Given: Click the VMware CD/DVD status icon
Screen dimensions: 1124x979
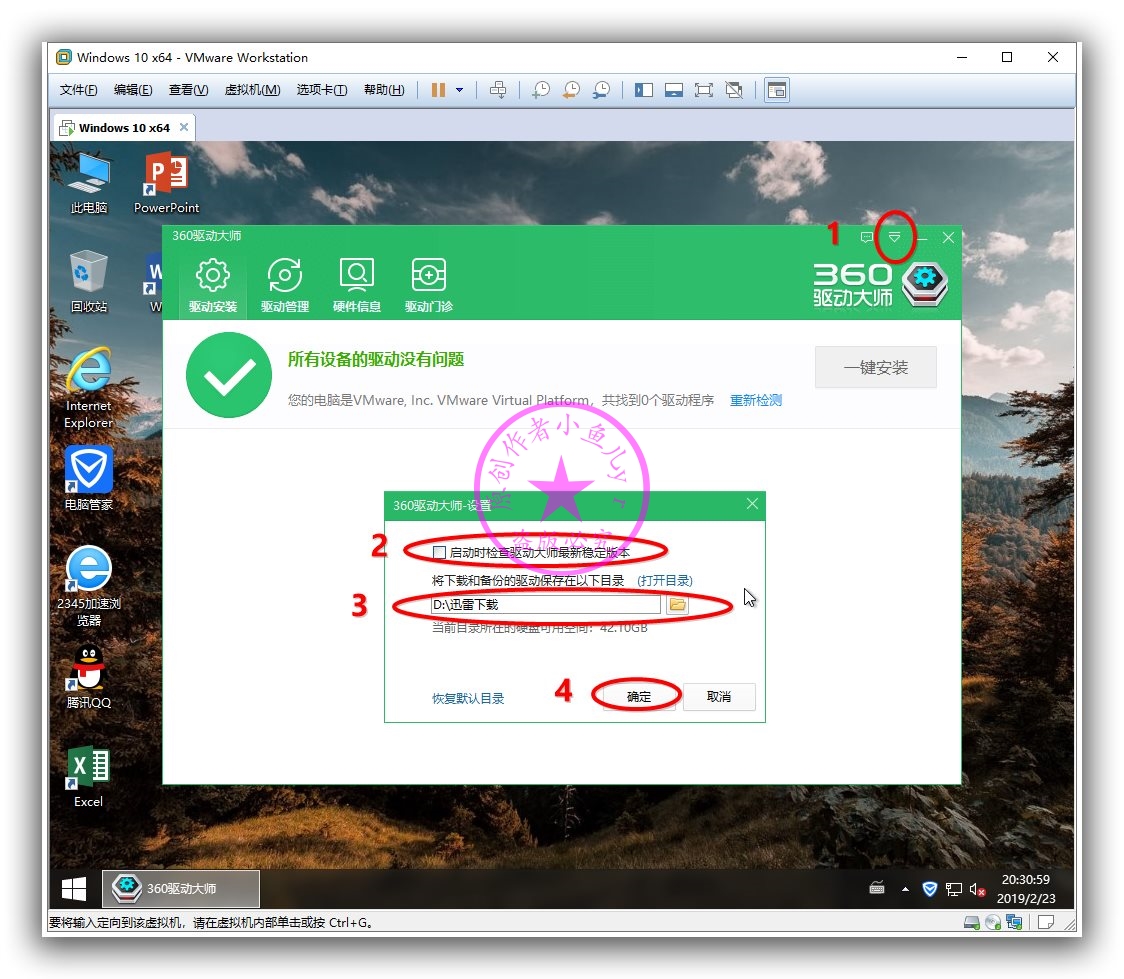Looking at the screenshot, I should coord(993,922).
